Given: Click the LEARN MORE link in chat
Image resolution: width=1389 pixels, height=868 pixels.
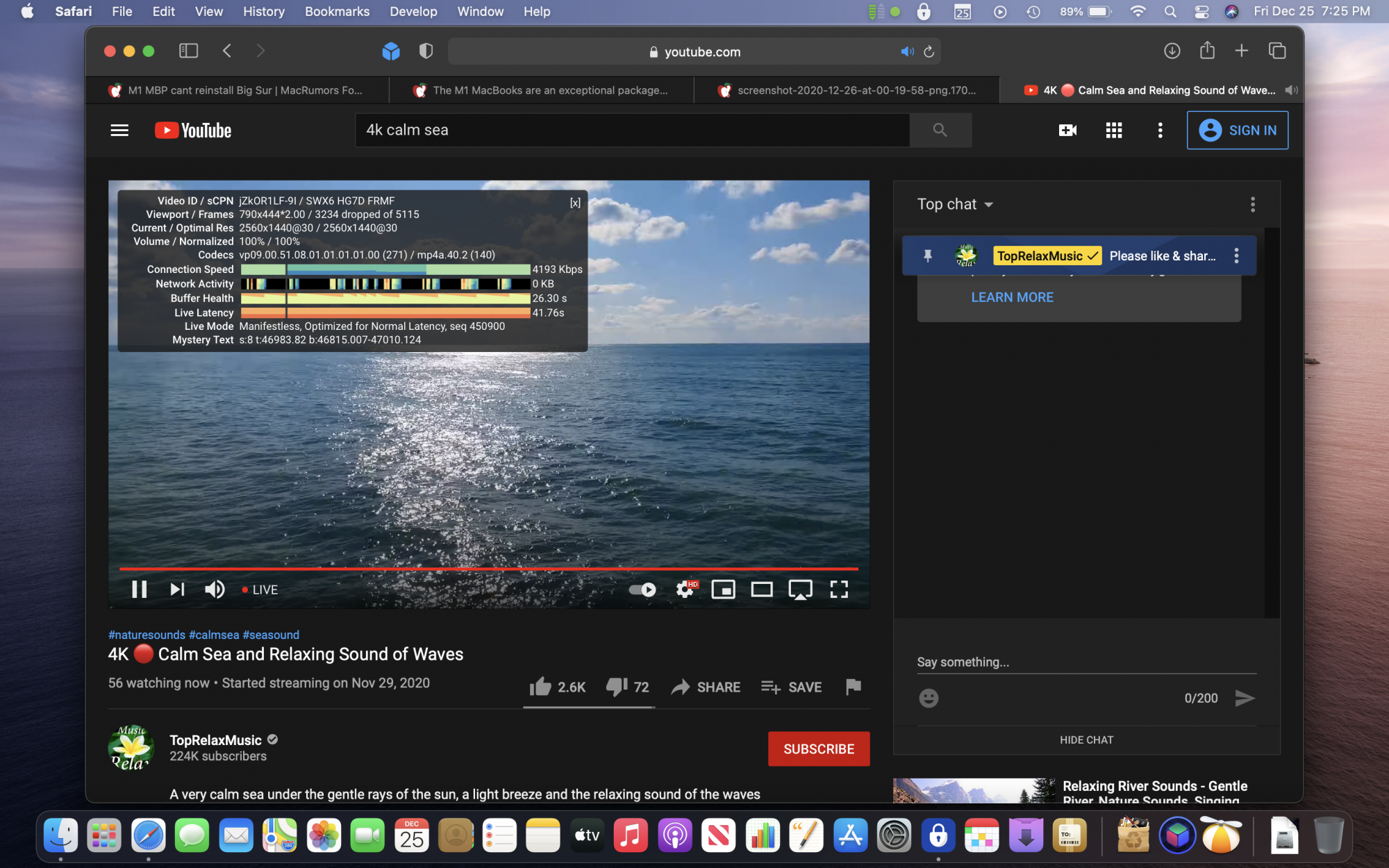Looking at the screenshot, I should [x=1012, y=297].
